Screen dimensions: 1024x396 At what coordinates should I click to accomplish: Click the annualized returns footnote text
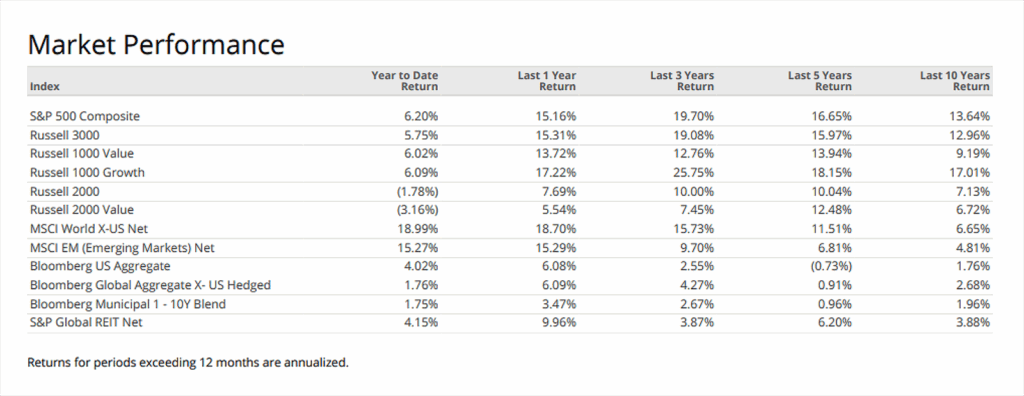coord(188,363)
